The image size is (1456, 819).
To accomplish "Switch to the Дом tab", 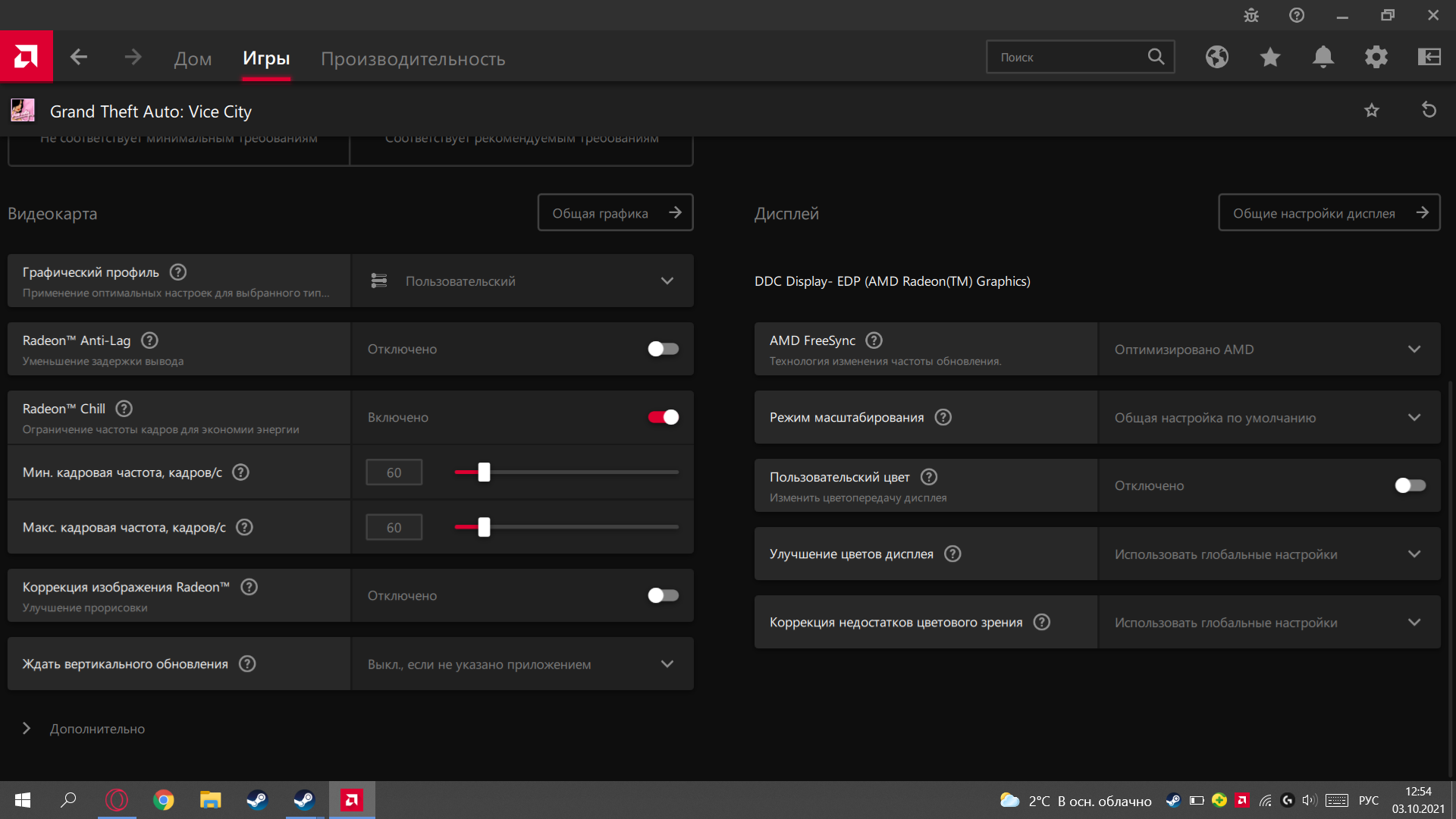I will coord(193,58).
